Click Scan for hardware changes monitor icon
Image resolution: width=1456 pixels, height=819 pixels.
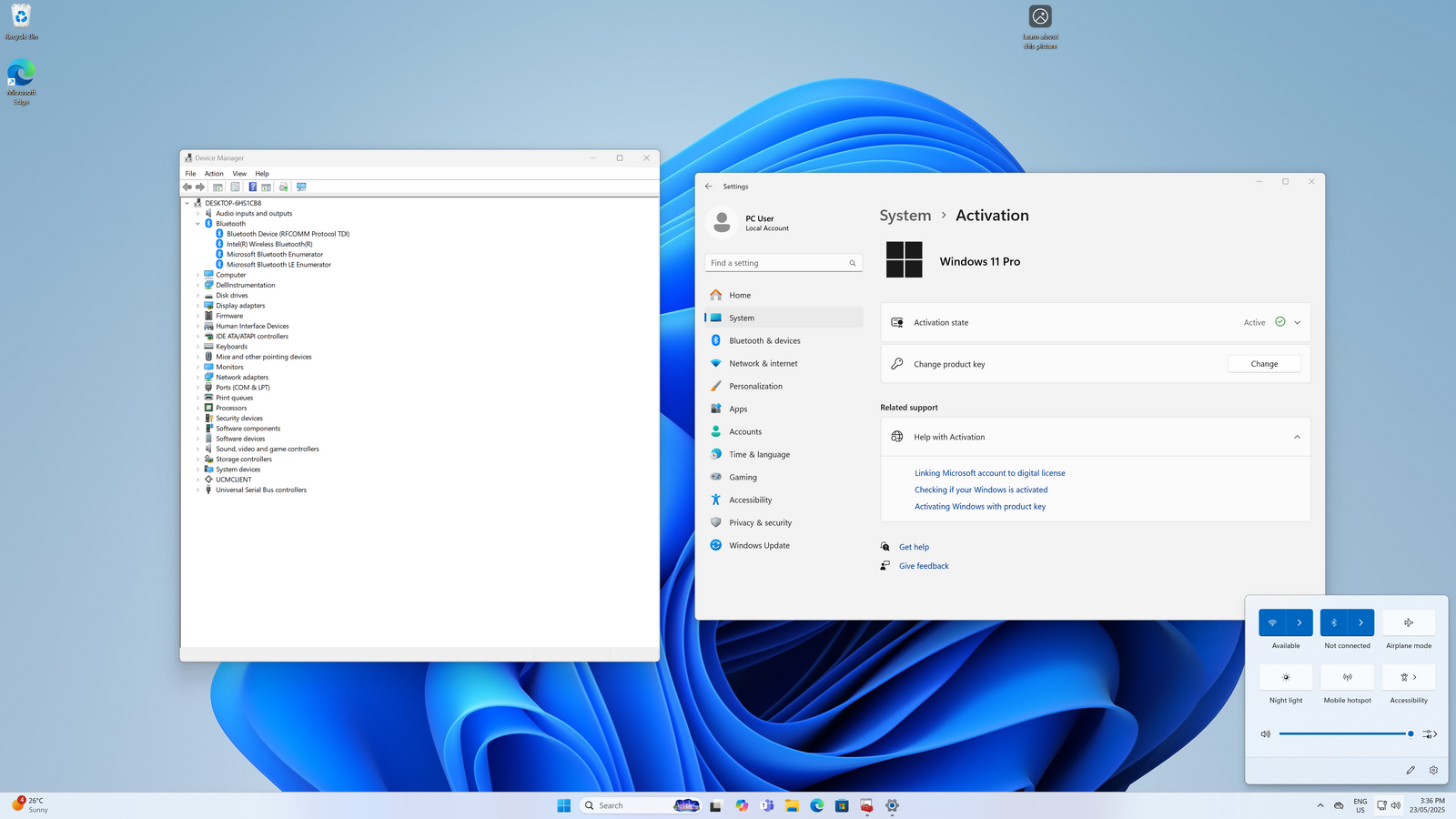pyautogui.click(x=301, y=187)
